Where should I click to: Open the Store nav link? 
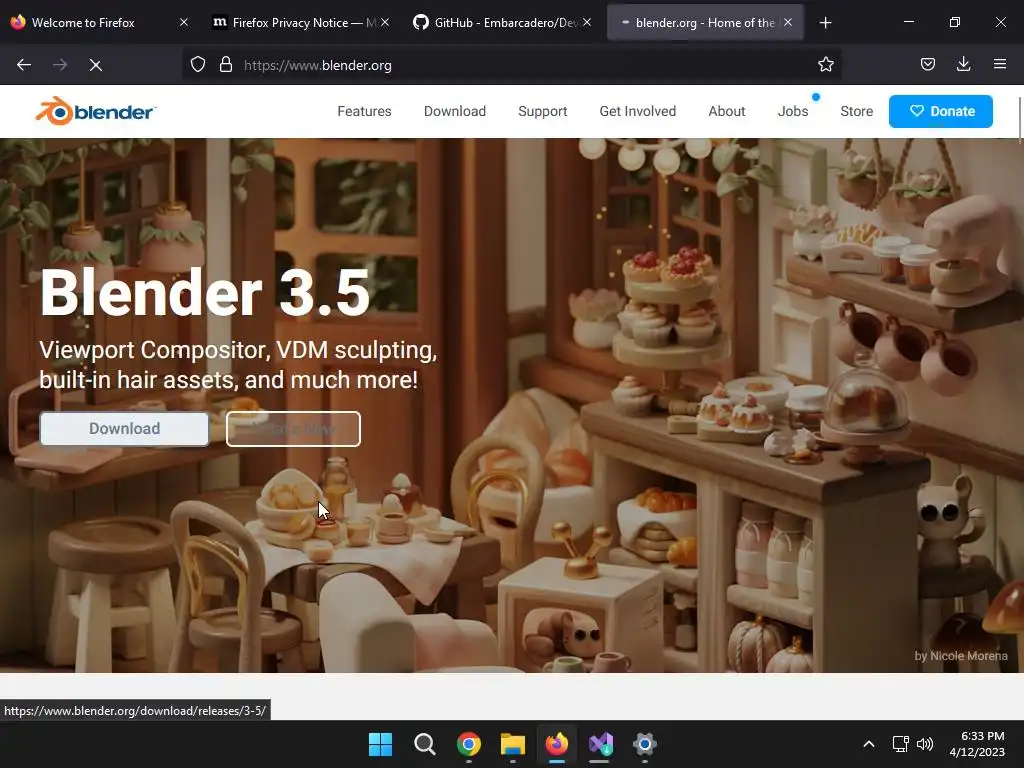856,111
